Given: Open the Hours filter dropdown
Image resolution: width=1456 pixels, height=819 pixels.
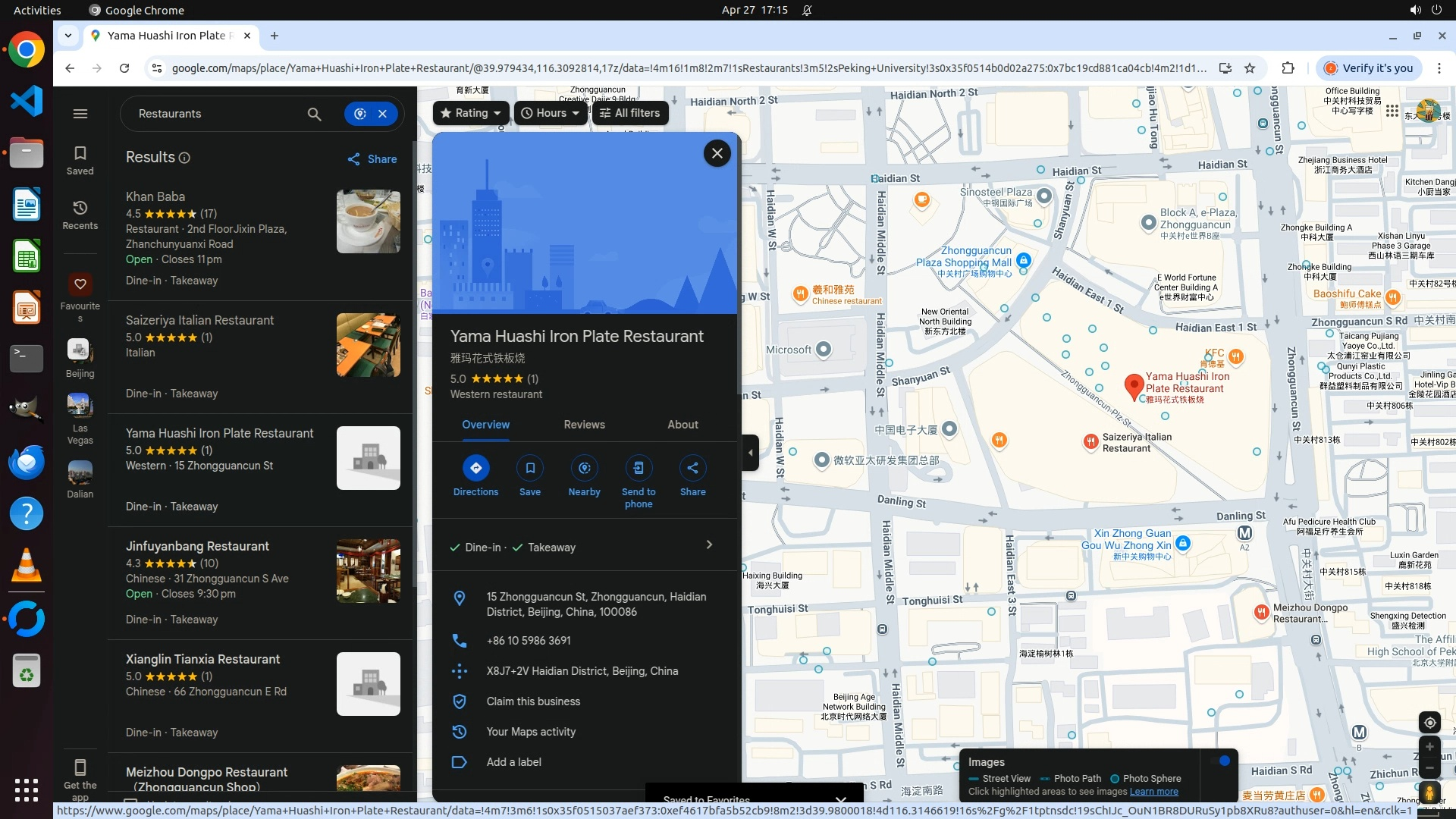Looking at the screenshot, I should [x=551, y=113].
